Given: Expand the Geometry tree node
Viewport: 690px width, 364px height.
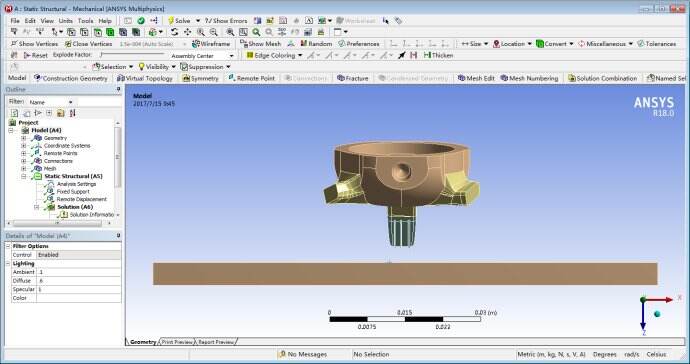Looking at the screenshot, I should point(23,138).
